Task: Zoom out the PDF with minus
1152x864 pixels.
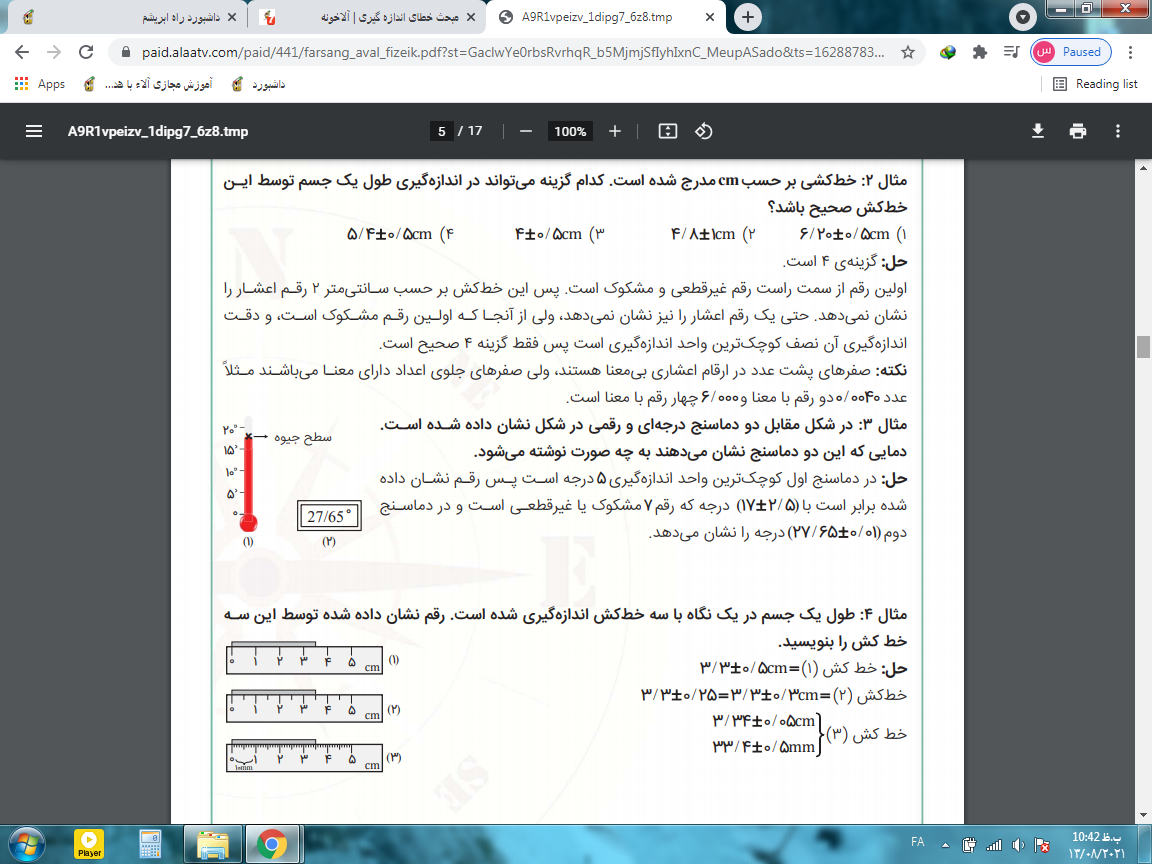Action: 525,132
